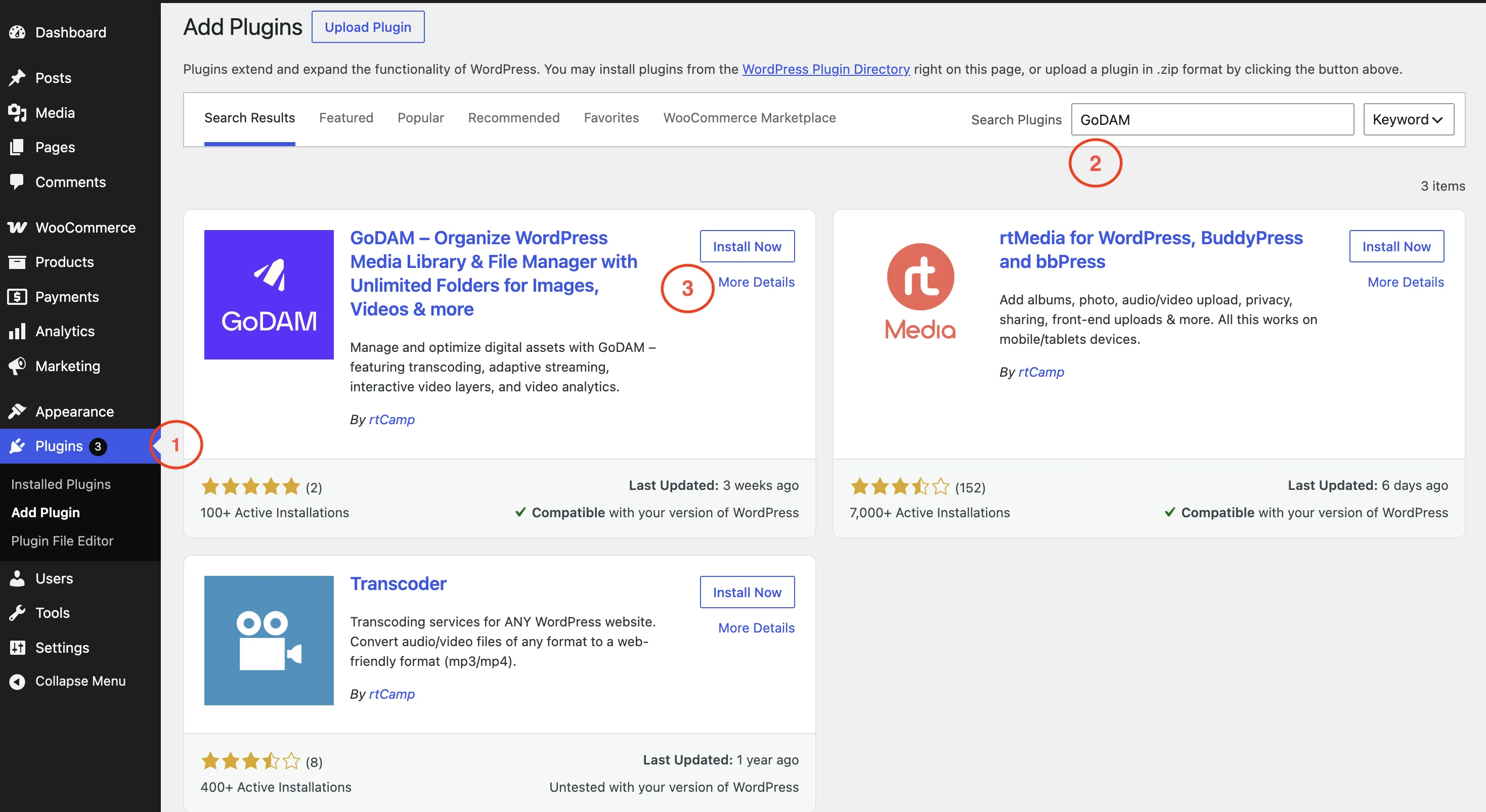Click the Collapse Menu arrow icon

[x=17, y=681]
